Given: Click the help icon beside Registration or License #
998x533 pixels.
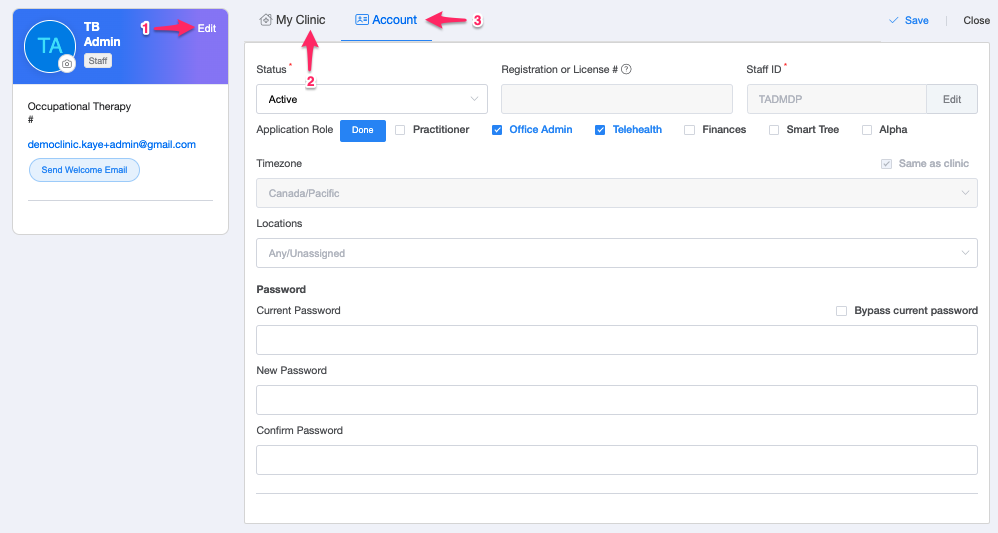Looking at the screenshot, I should pyautogui.click(x=626, y=69).
